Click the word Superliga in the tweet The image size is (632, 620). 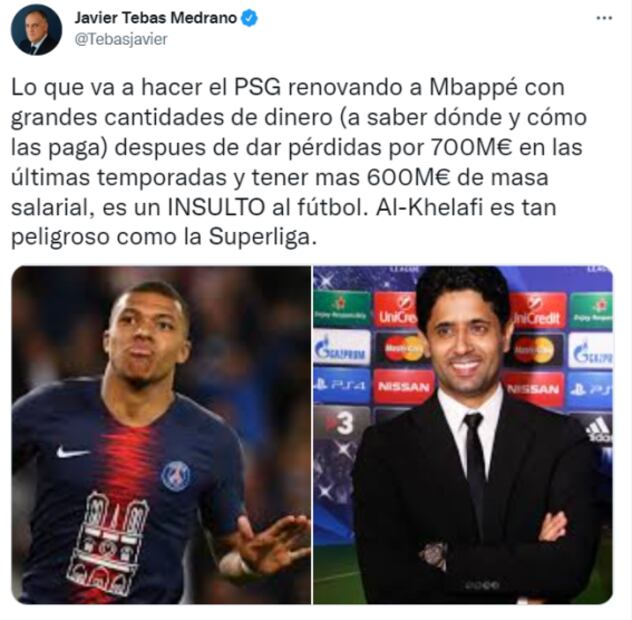[260, 238]
